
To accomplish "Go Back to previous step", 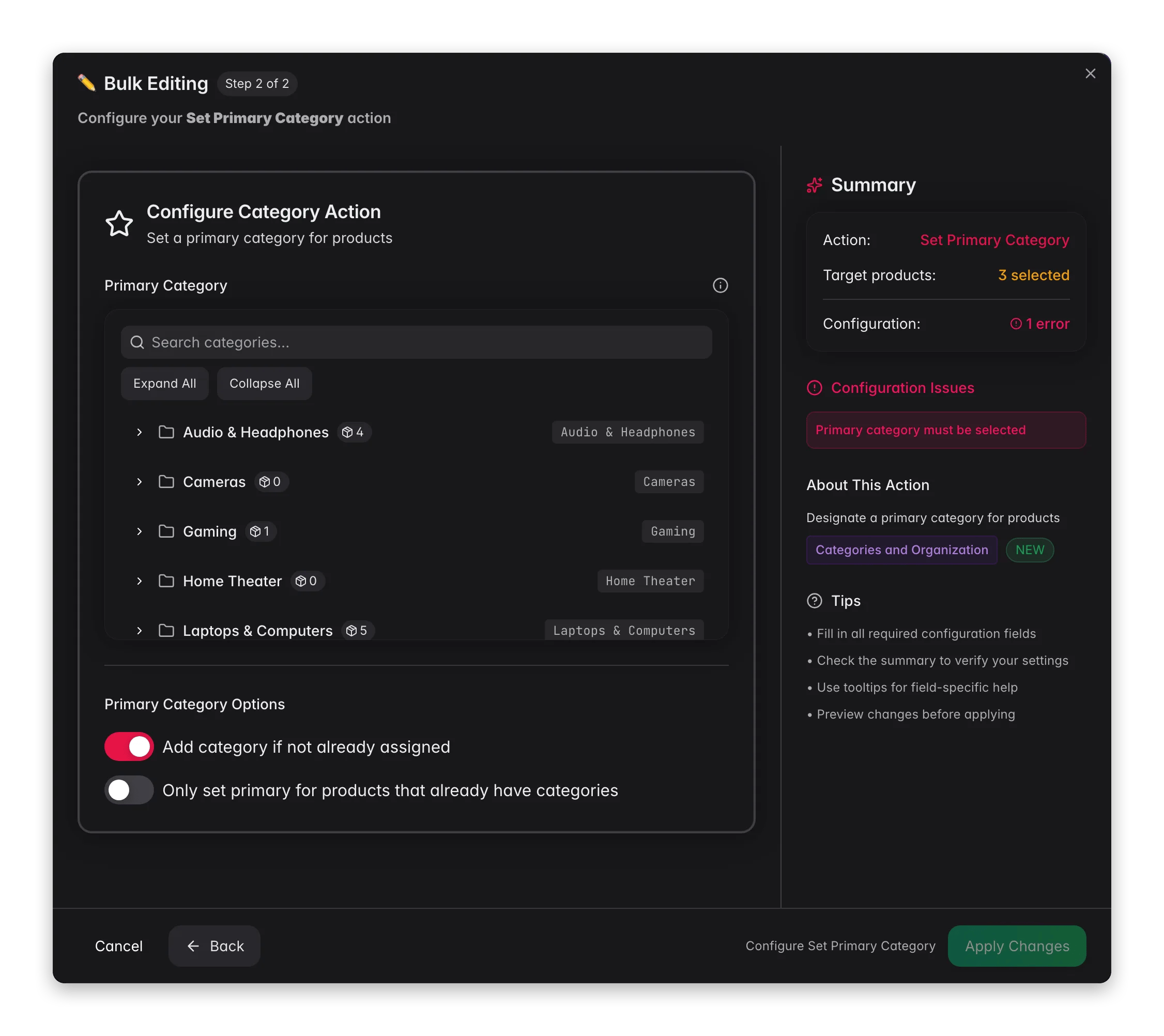I will 214,946.
